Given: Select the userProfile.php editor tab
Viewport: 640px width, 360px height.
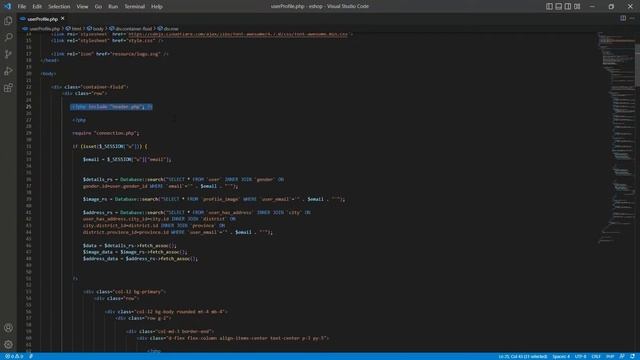Looking at the screenshot, I should coord(42,19).
